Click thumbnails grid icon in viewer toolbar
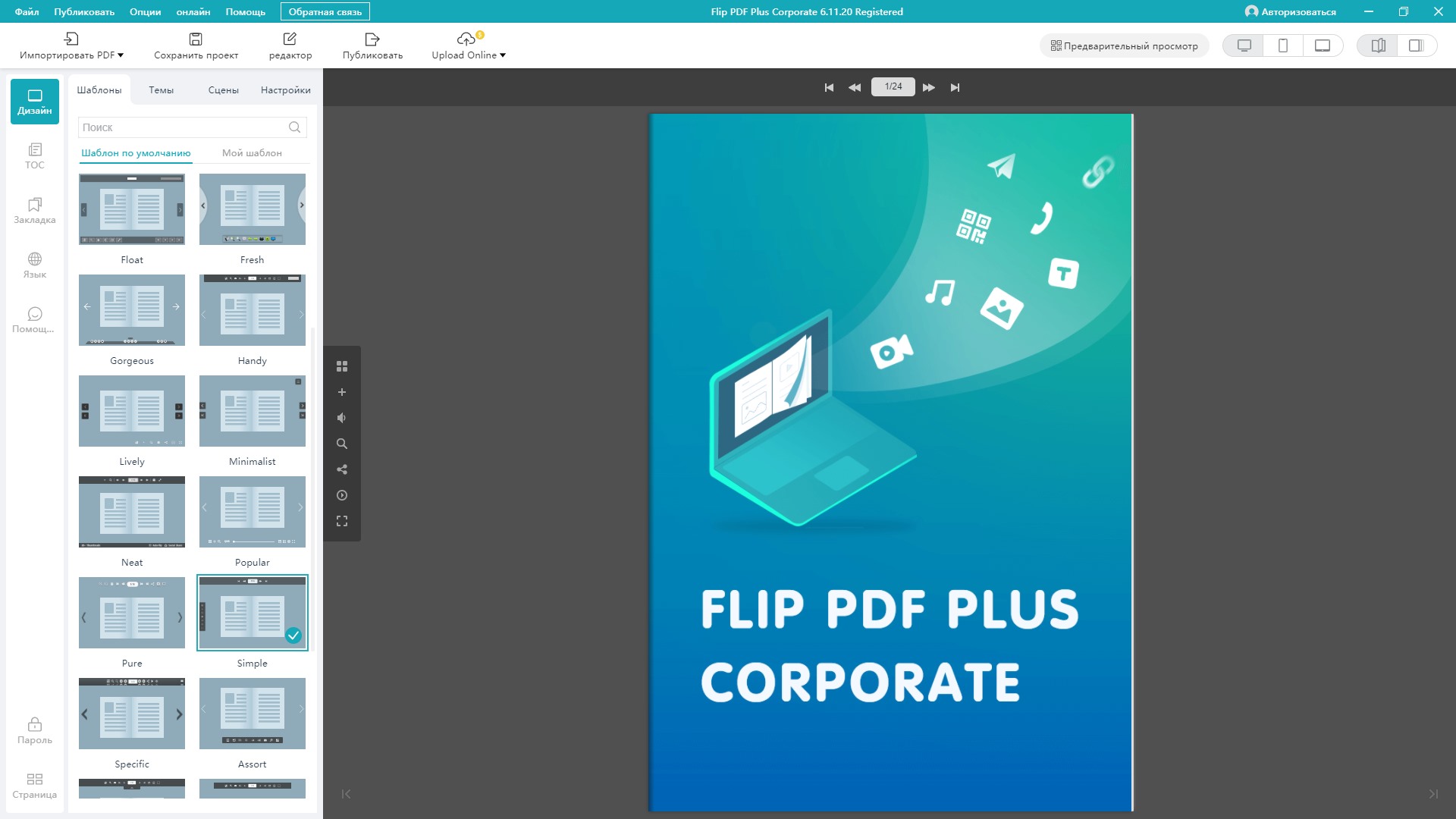Image resolution: width=1456 pixels, height=819 pixels. point(342,366)
